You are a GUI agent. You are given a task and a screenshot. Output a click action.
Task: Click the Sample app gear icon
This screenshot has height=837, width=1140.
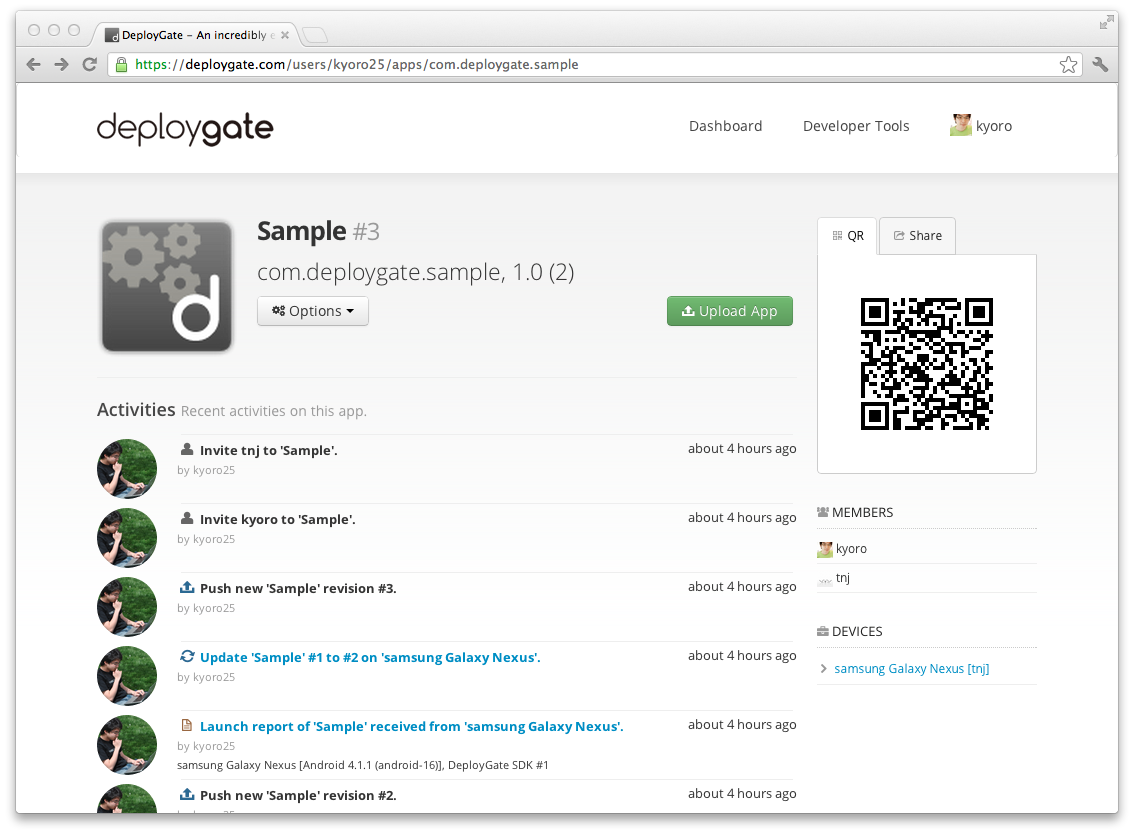tap(166, 287)
